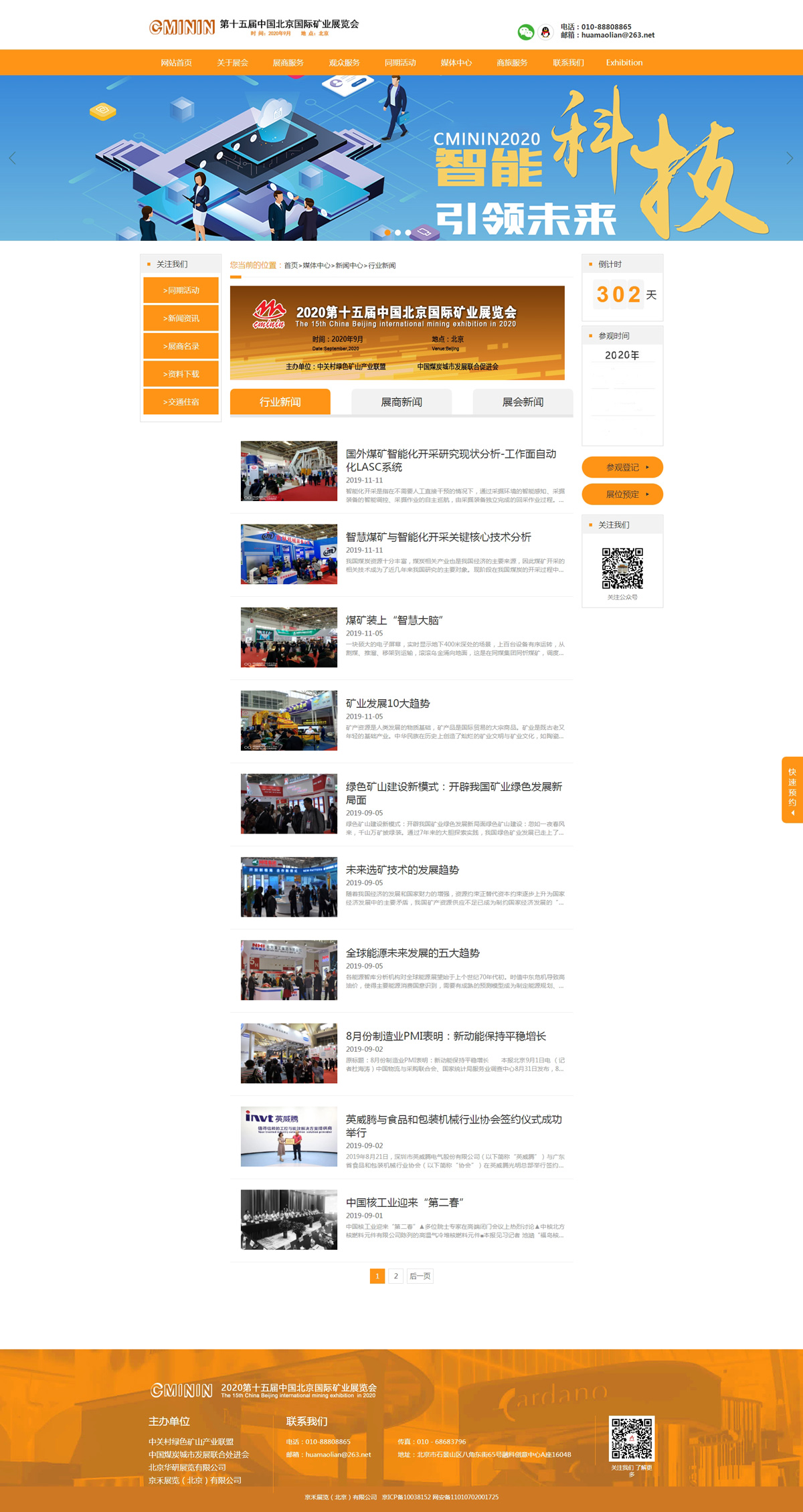The image size is (803, 1512).
Task: Switch to the 展会新闻 tab
Action: (x=523, y=402)
